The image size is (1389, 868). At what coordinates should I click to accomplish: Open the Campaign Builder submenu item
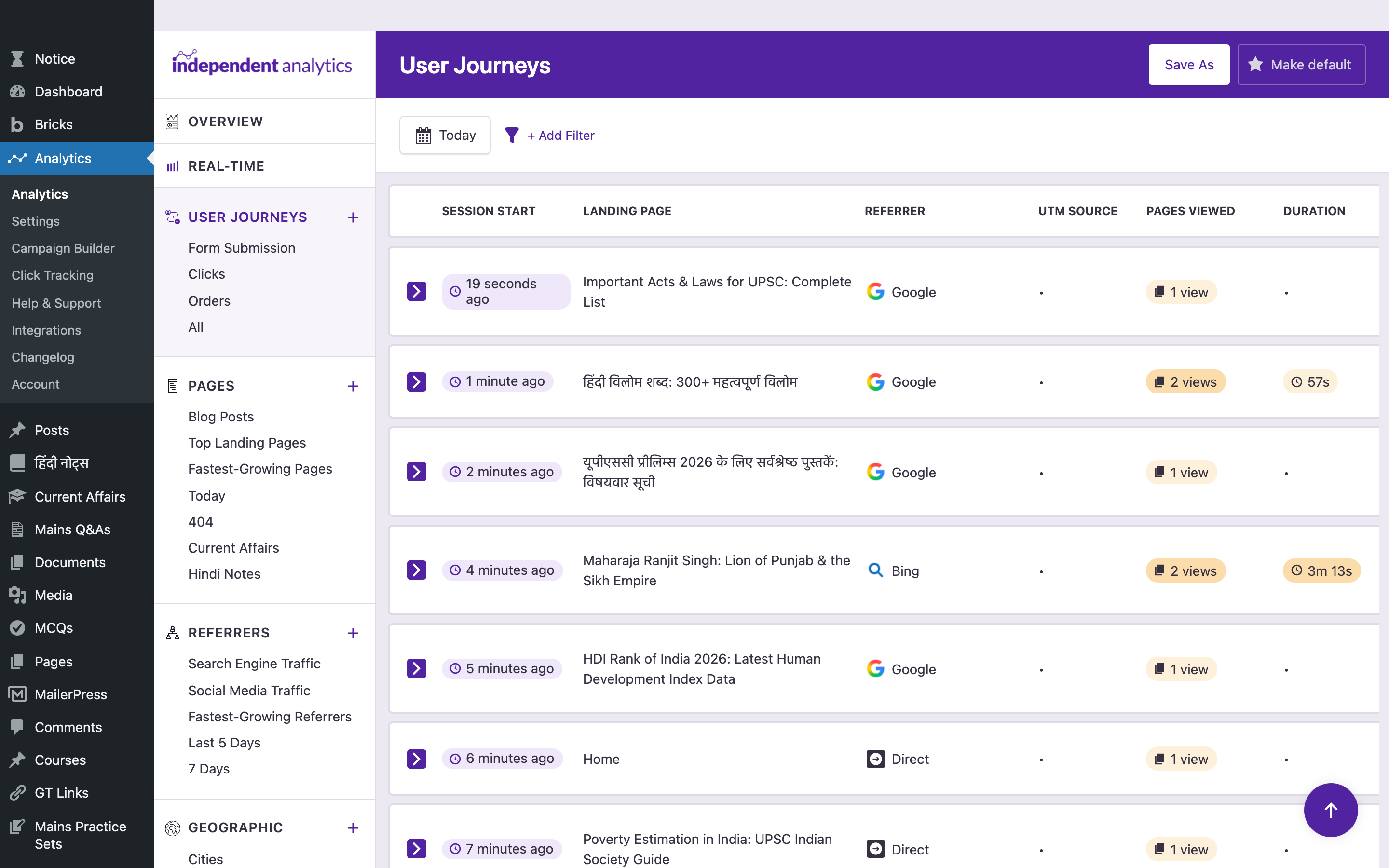pyautogui.click(x=63, y=248)
